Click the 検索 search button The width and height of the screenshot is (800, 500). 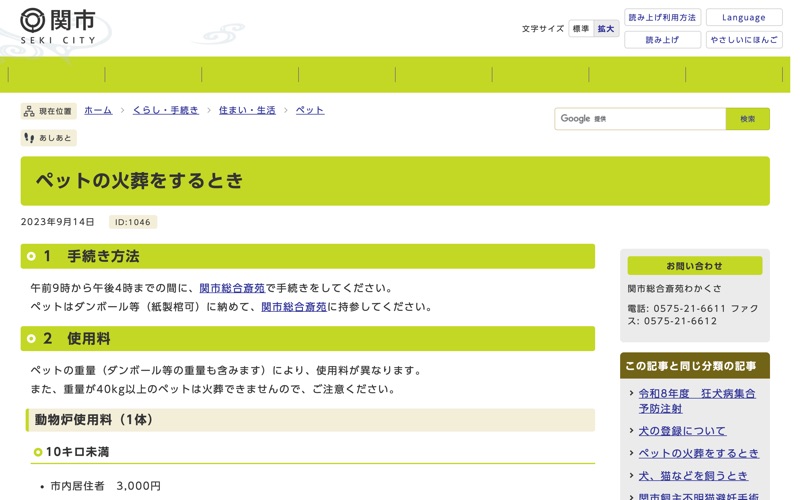[x=747, y=119]
